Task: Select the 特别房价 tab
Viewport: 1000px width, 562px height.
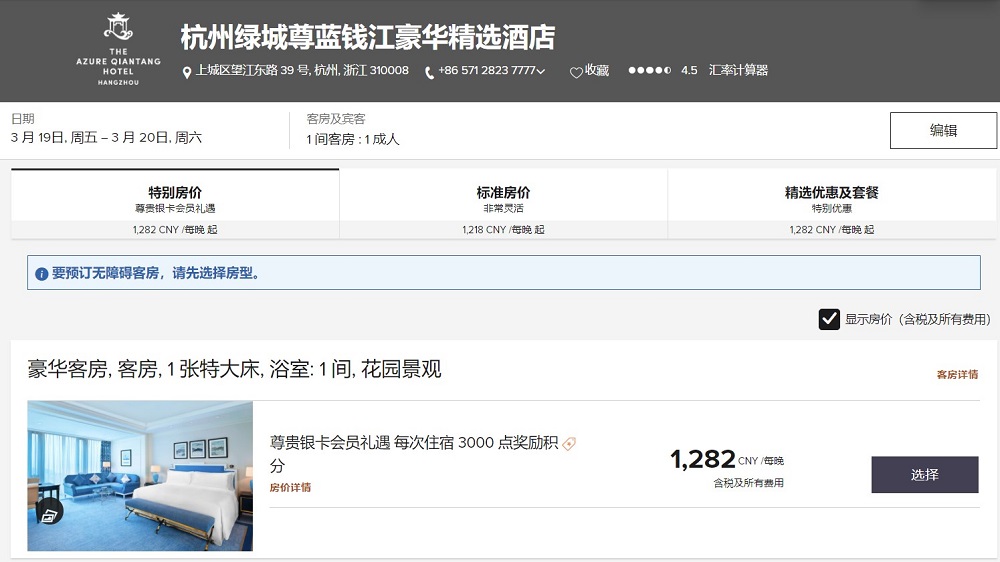Action: click(x=175, y=203)
